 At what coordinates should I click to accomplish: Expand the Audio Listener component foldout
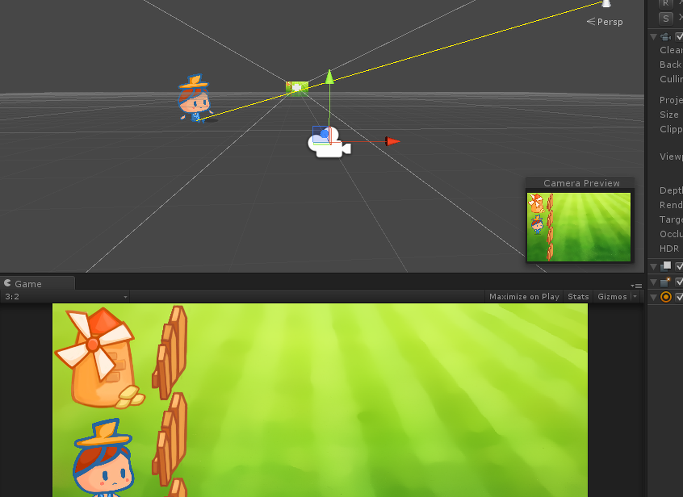click(653, 297)
